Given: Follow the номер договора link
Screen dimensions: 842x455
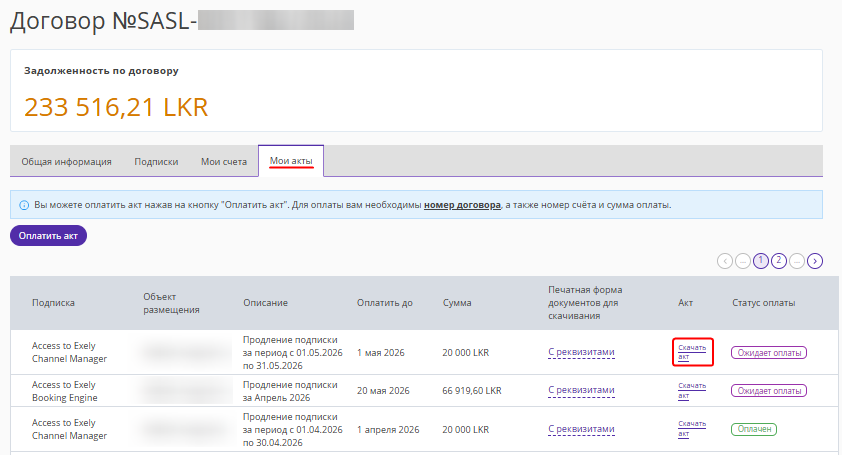Looking at the screenshot, I should pyautogui.click(x=462, y=205).
